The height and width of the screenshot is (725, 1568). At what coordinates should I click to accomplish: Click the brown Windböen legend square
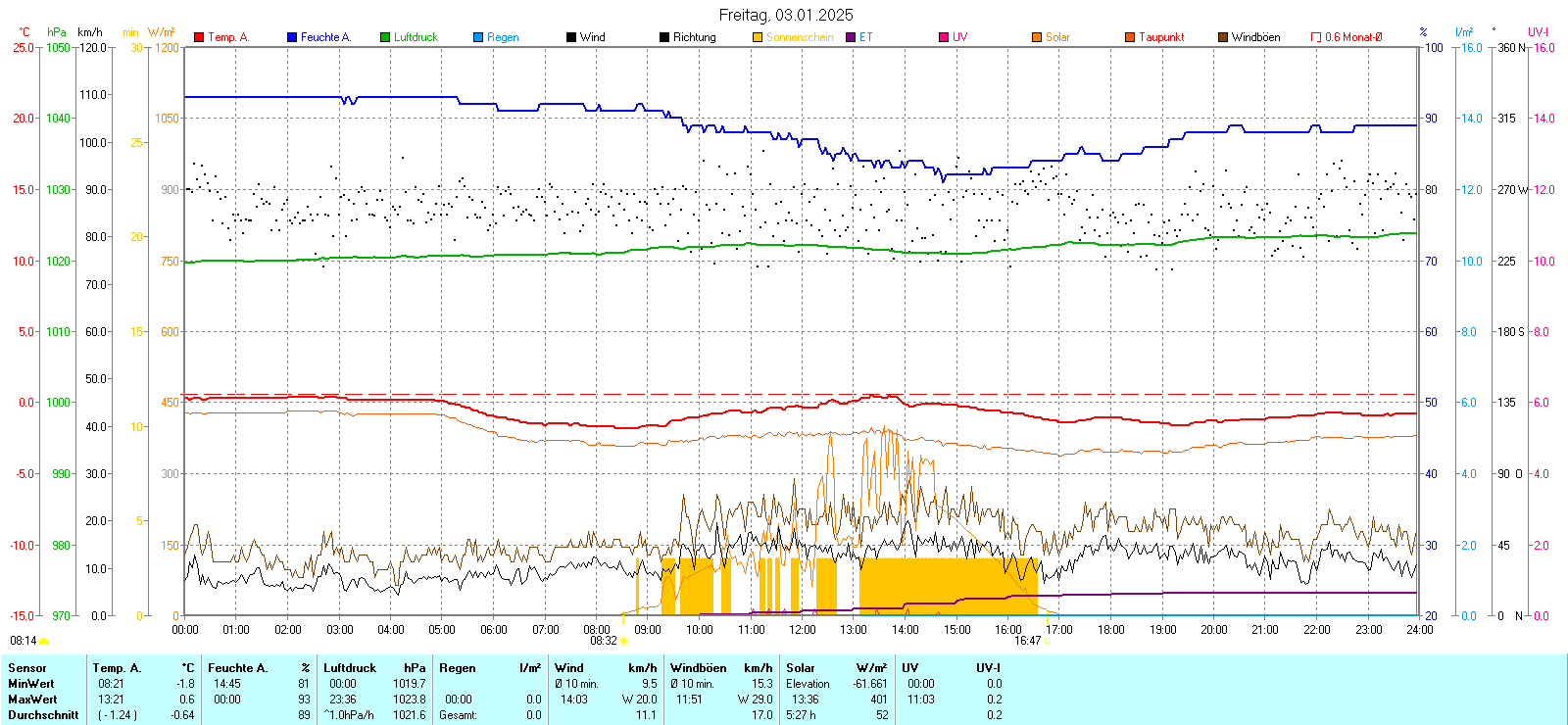click(1223, 37)
